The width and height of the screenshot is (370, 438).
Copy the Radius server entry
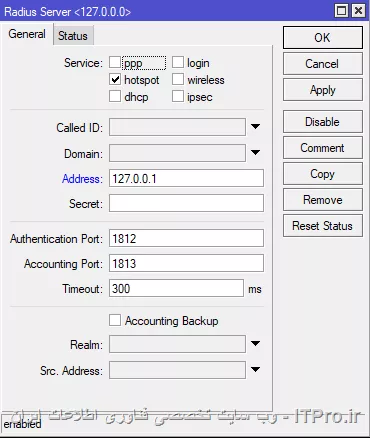[323, 174]
